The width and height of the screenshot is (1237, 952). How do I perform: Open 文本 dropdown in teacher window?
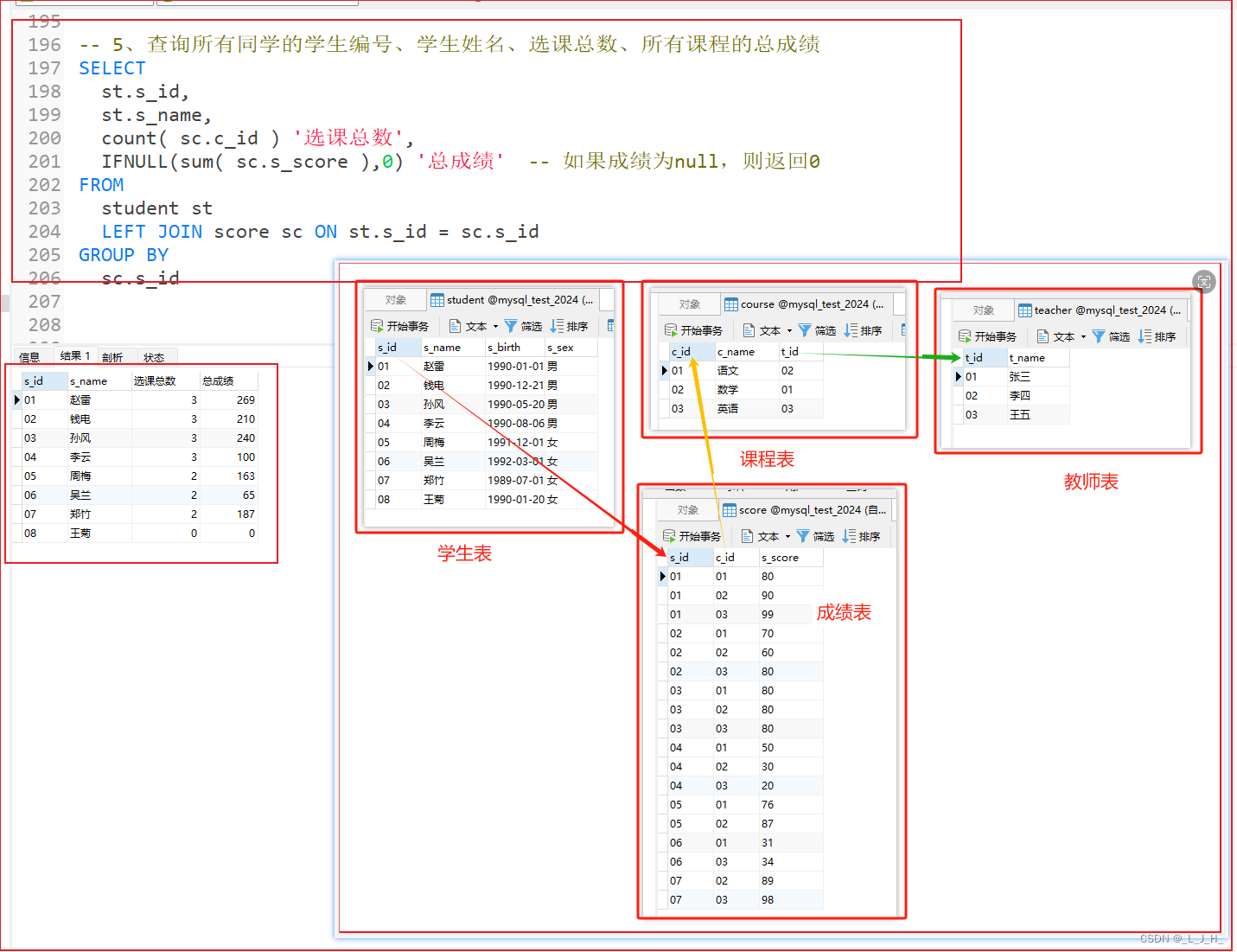coord(1062,336)
